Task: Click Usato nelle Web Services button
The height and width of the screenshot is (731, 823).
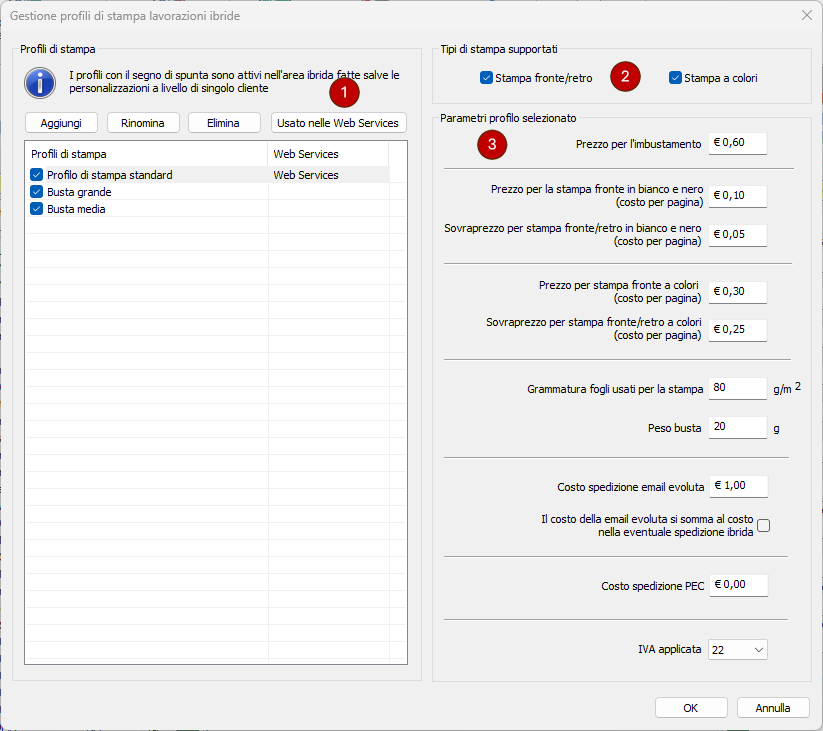Action: tap(338, 123)
